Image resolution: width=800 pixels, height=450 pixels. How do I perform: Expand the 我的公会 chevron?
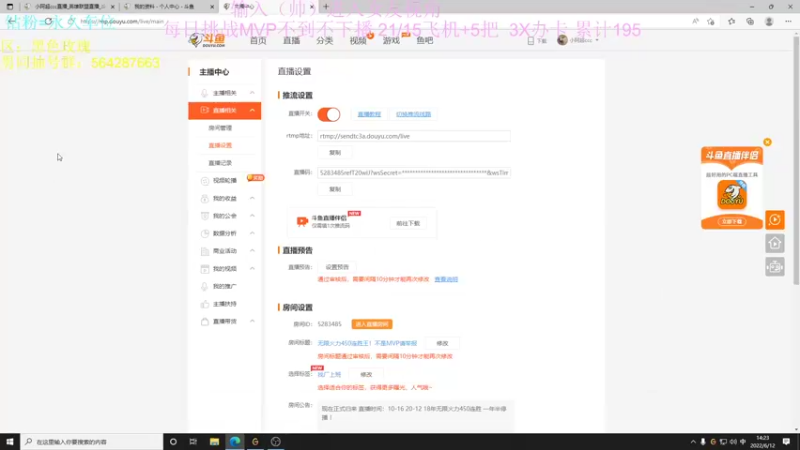coord(252,216)
